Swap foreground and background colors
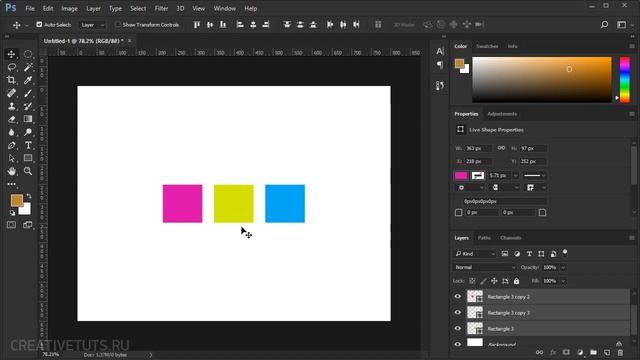The height and width of the screenshot is (360, 640). coord(29,196)
